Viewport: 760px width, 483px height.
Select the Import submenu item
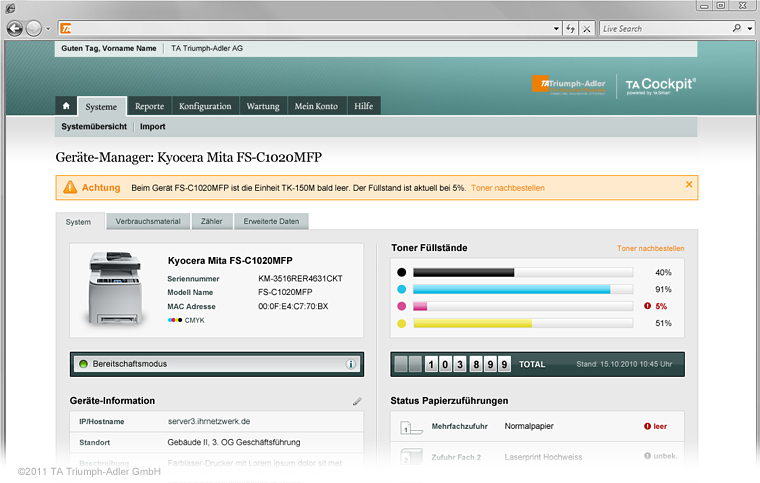coord(153,126)
